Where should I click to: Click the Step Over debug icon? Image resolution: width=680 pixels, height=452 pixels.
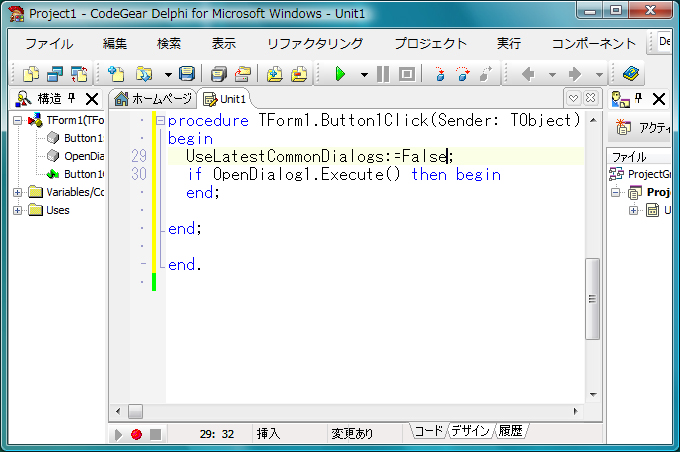pyautogui.click(x=463, y=74)
